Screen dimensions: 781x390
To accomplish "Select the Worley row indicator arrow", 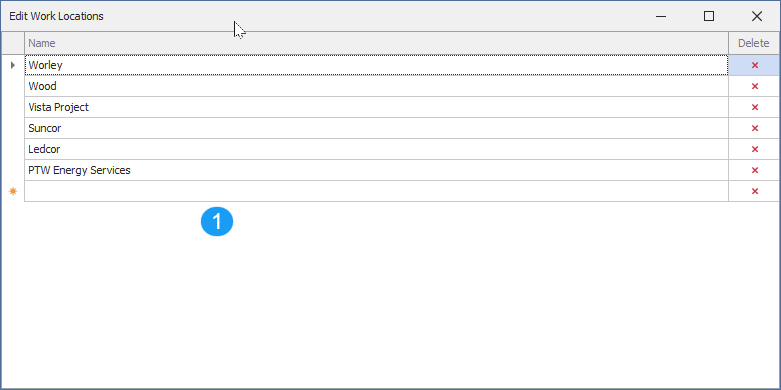I will click(13, 65).
